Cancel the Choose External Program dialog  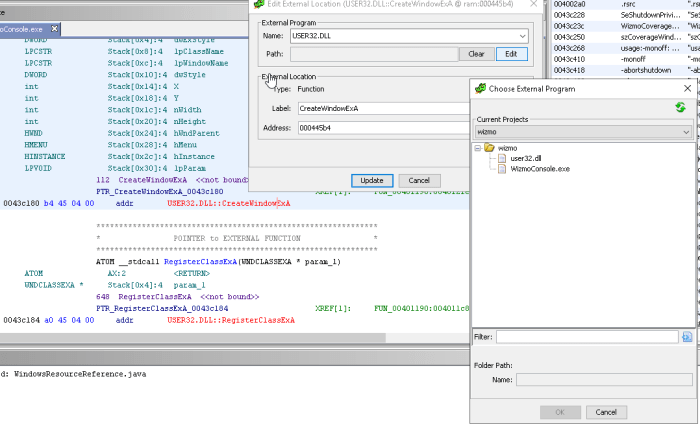[x=606, y=412]
